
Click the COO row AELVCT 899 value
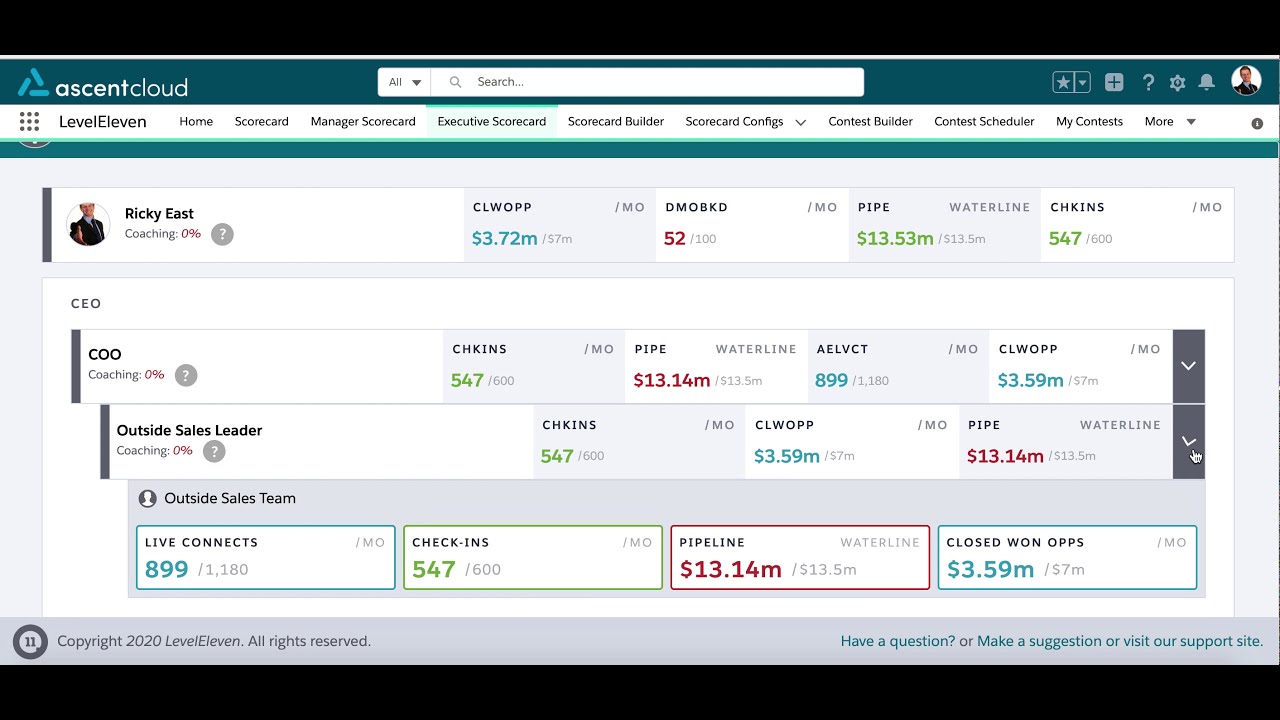coord(832,380)
